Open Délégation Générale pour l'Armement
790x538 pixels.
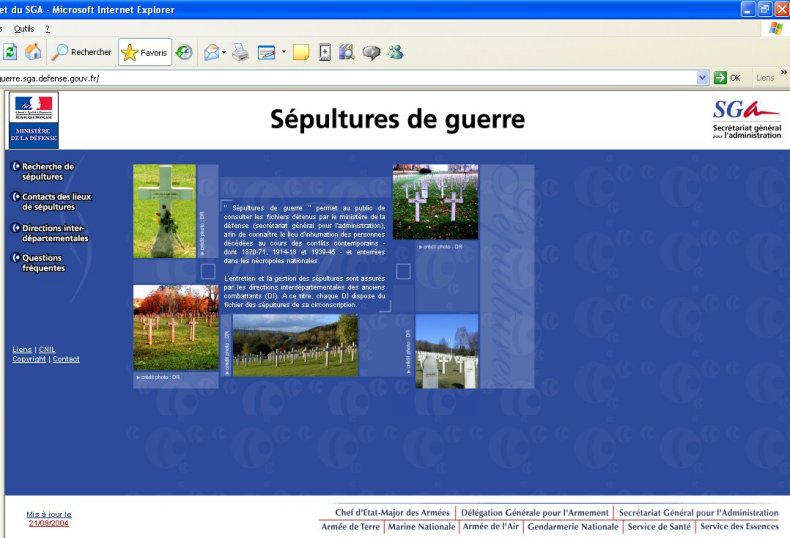pos(535,512)
